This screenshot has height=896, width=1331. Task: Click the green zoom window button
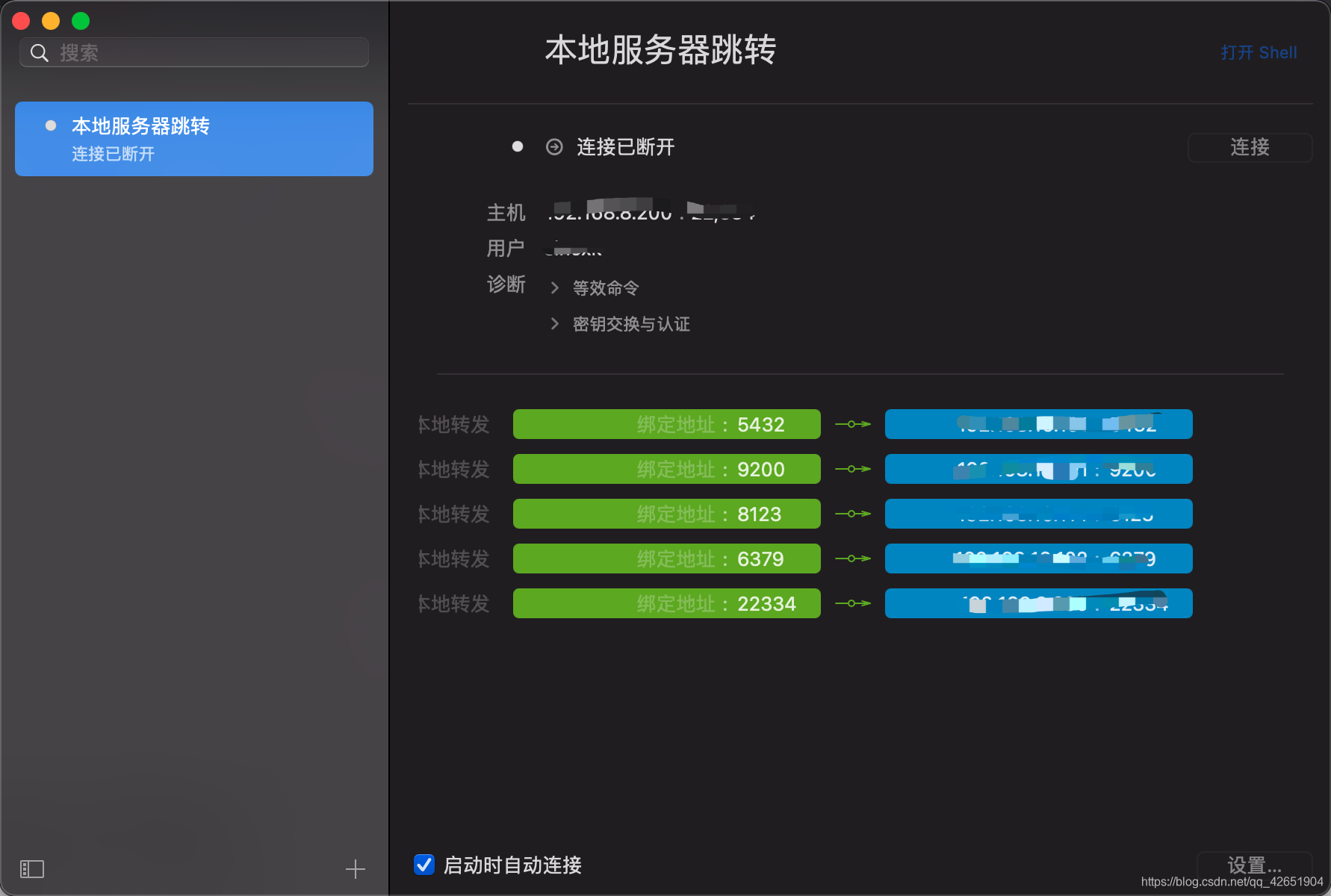coord(81,21)
